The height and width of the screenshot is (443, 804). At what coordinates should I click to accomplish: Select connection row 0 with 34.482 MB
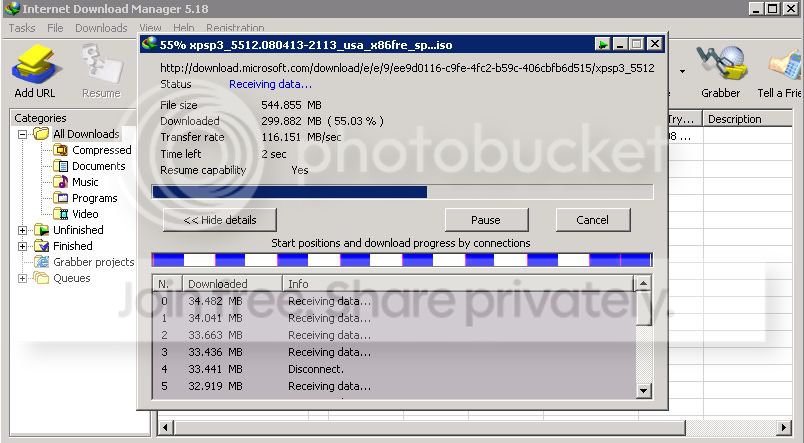pos(394,301)
